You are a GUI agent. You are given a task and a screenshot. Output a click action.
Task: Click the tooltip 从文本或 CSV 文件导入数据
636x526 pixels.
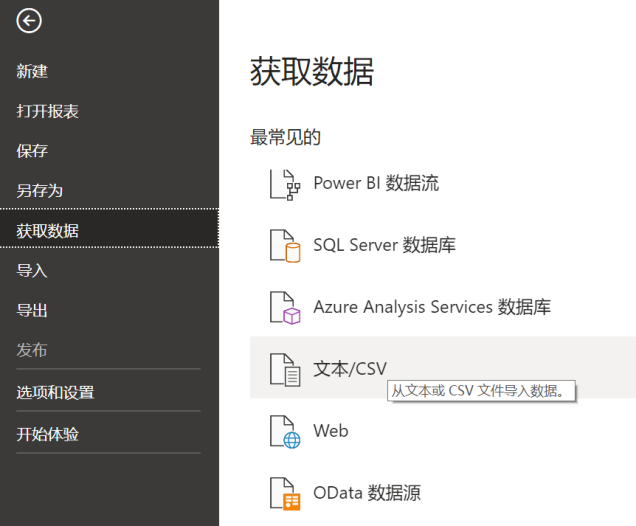[x=481, y=391]
